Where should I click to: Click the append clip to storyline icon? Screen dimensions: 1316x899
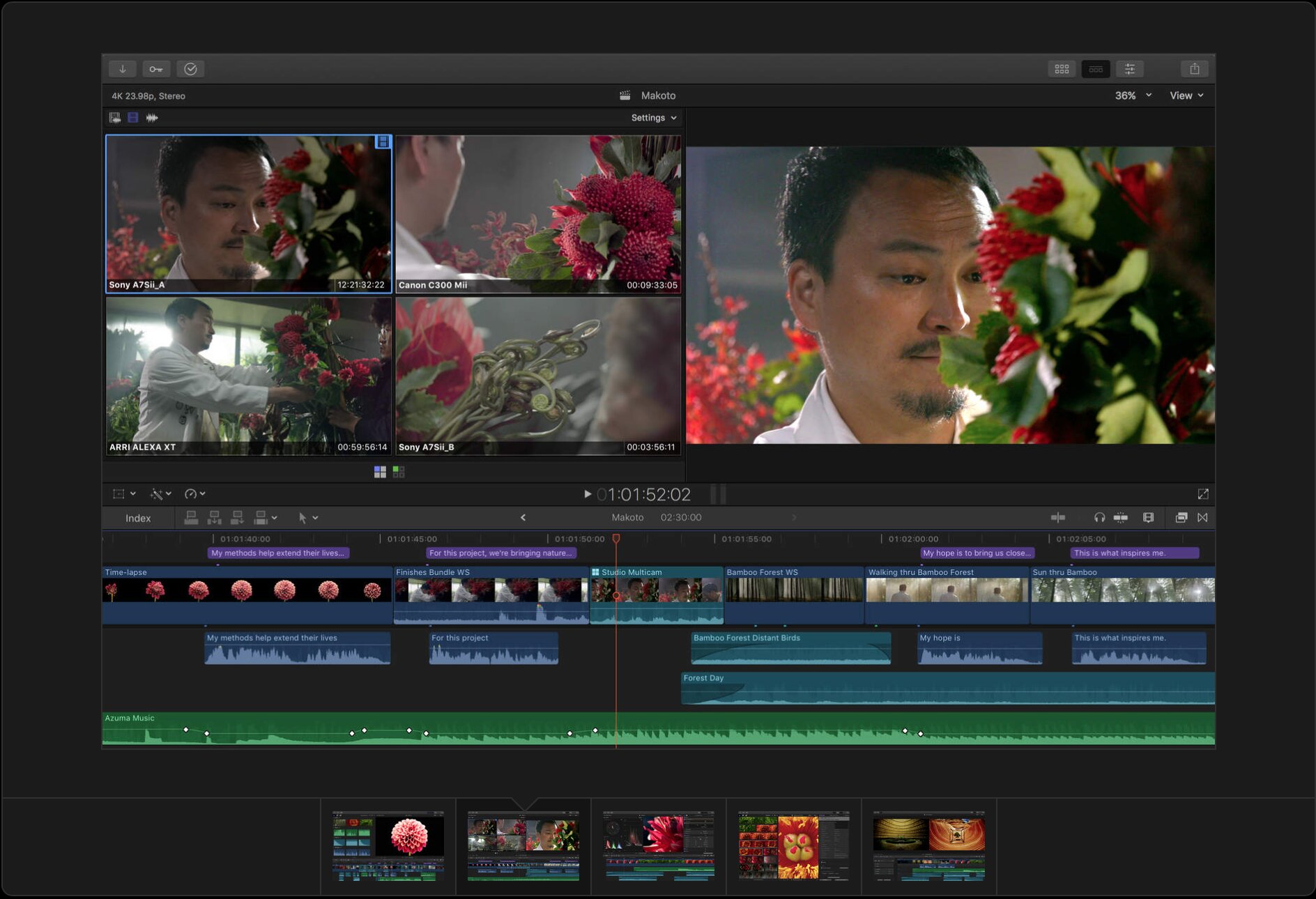point(237,517)
